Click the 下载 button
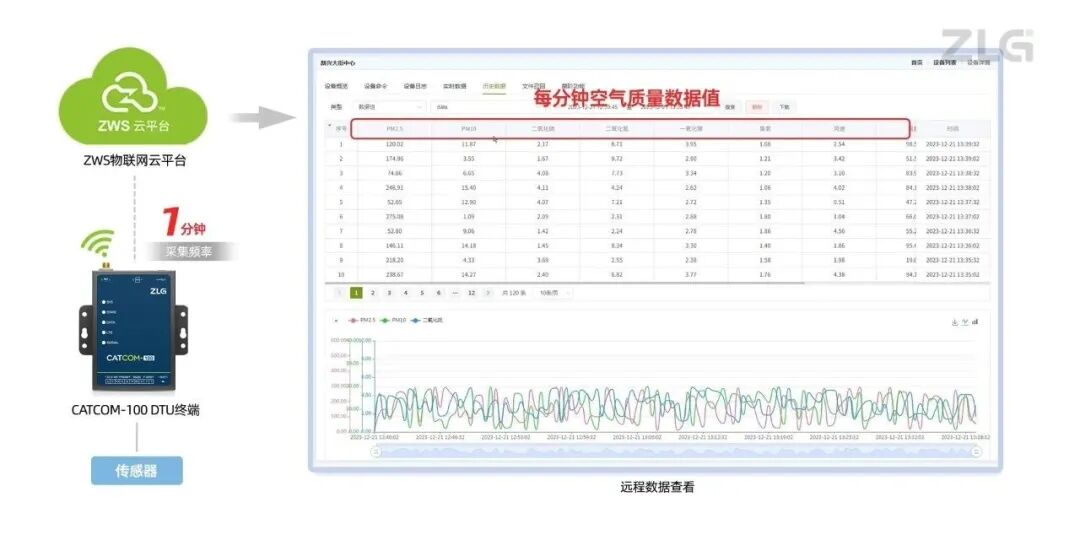Viewport: 1080px width, 551px height. click(x=784, y=106)
